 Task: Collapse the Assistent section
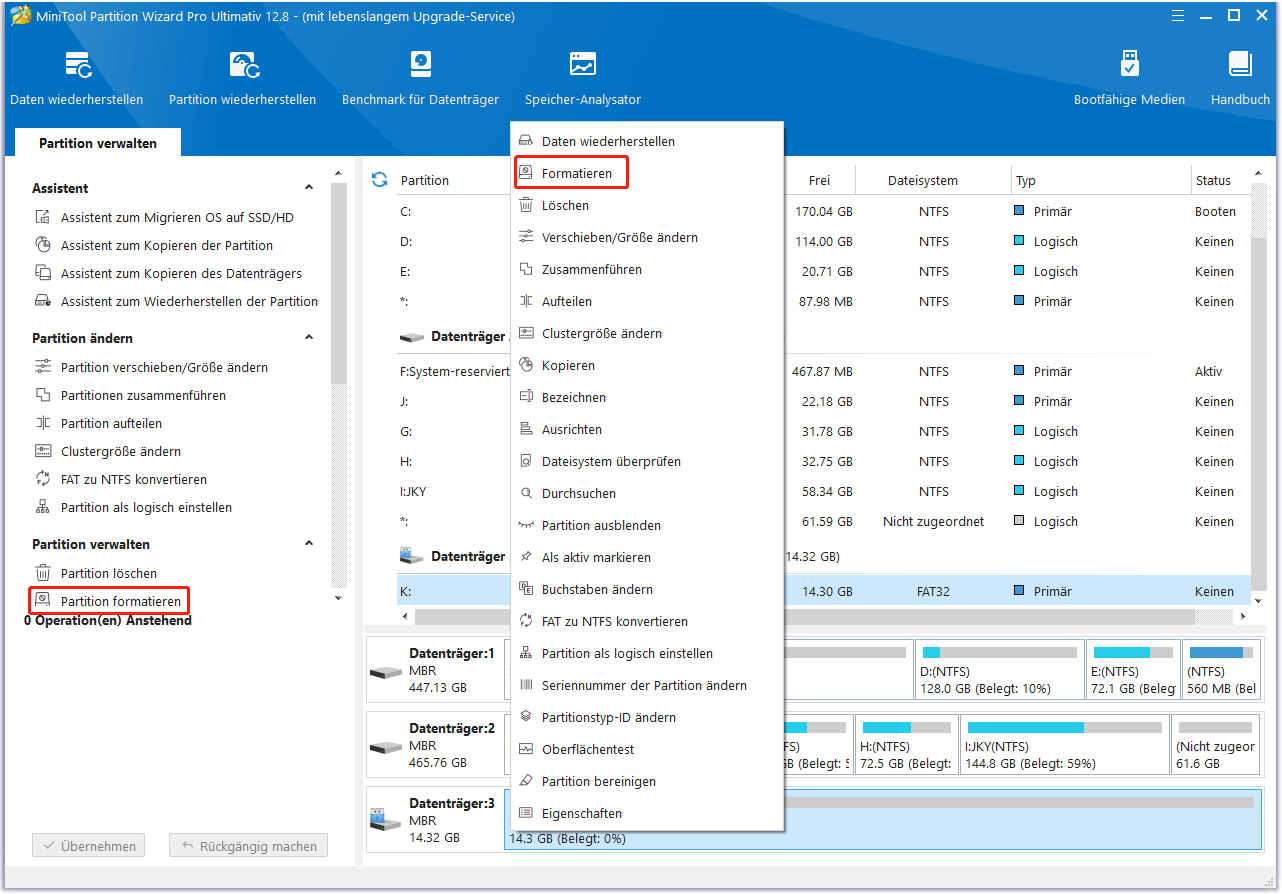point(309,188)
